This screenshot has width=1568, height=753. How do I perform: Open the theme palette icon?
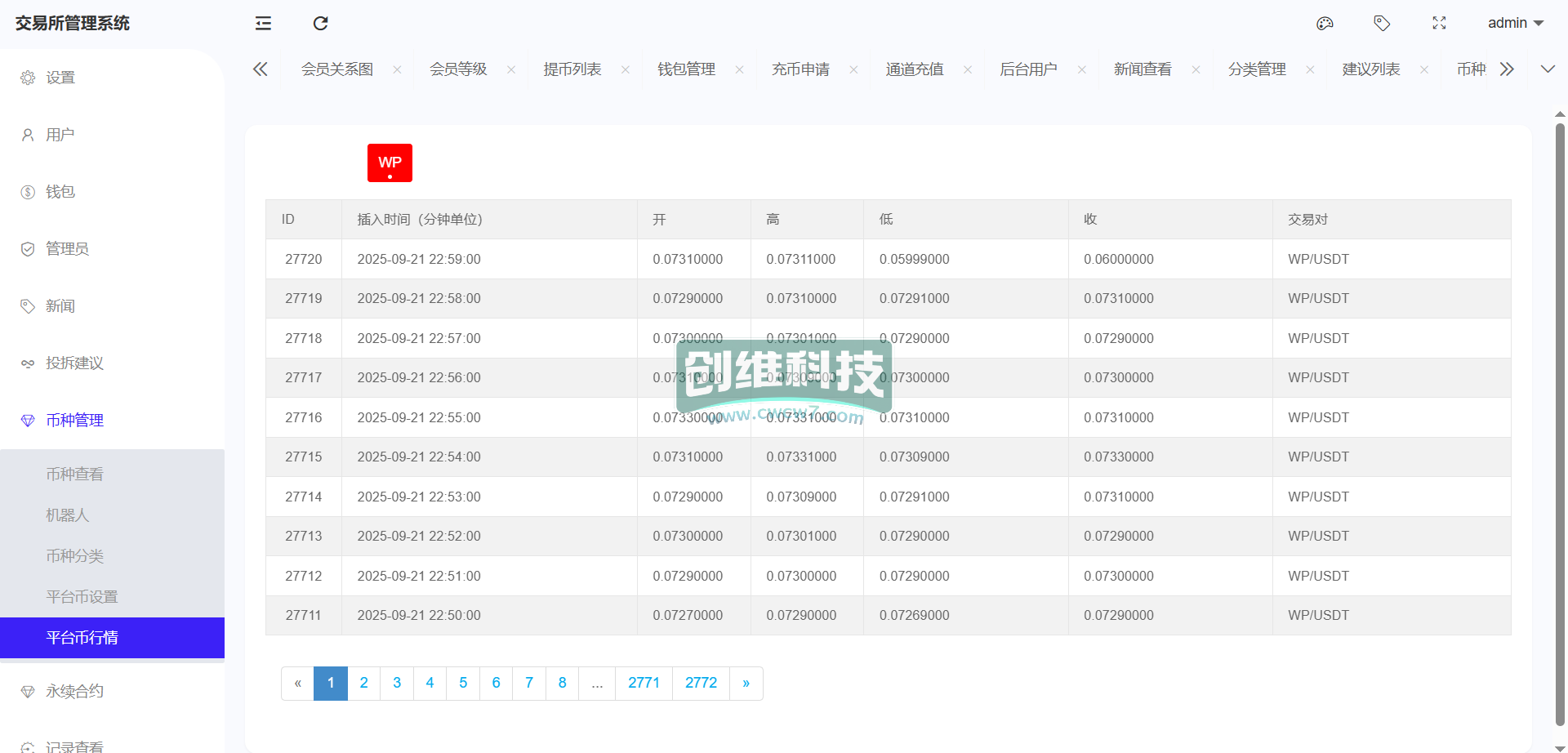(x=1325, y=23)
